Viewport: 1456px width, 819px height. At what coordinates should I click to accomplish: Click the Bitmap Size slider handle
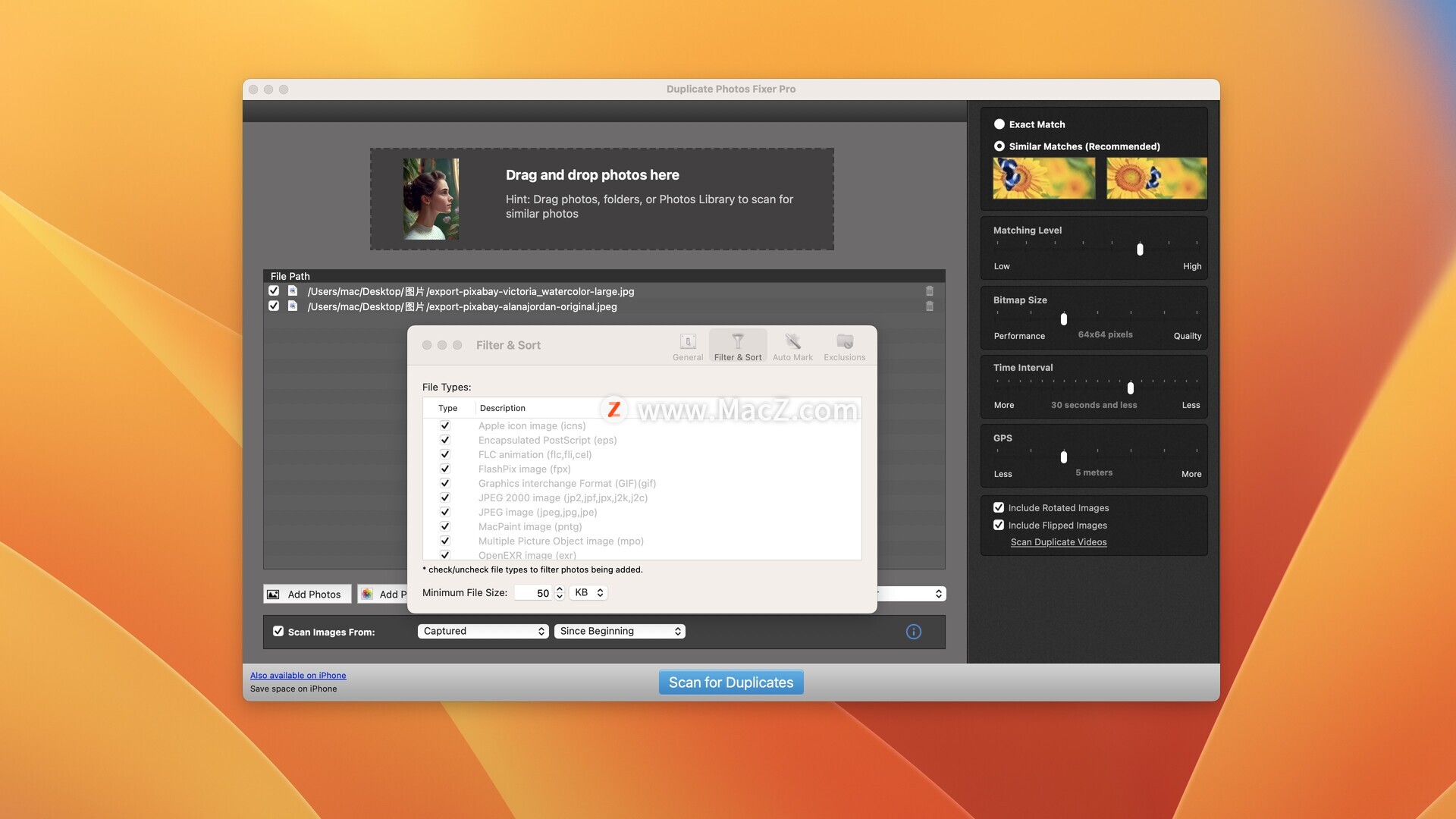click(x=1064, y=318)
